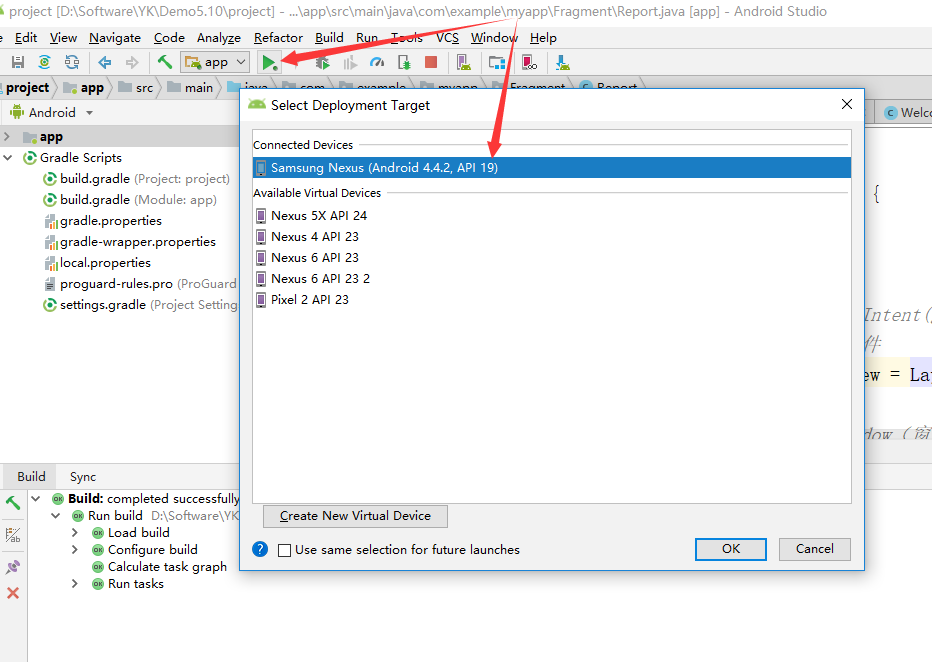Select build.gradle (Project: project) file
Viewport: 932px width, 662px height.
click(x=137, y=179)
